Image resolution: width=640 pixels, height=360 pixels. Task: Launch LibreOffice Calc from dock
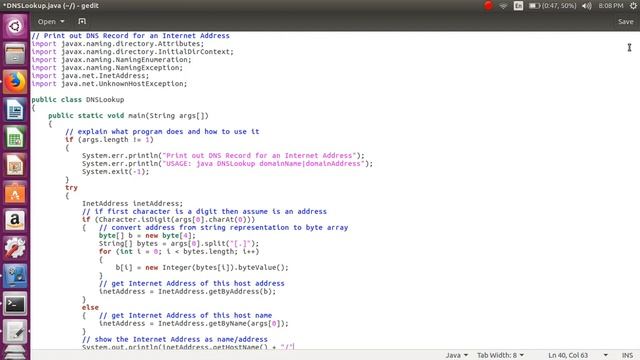pos(15,137)
